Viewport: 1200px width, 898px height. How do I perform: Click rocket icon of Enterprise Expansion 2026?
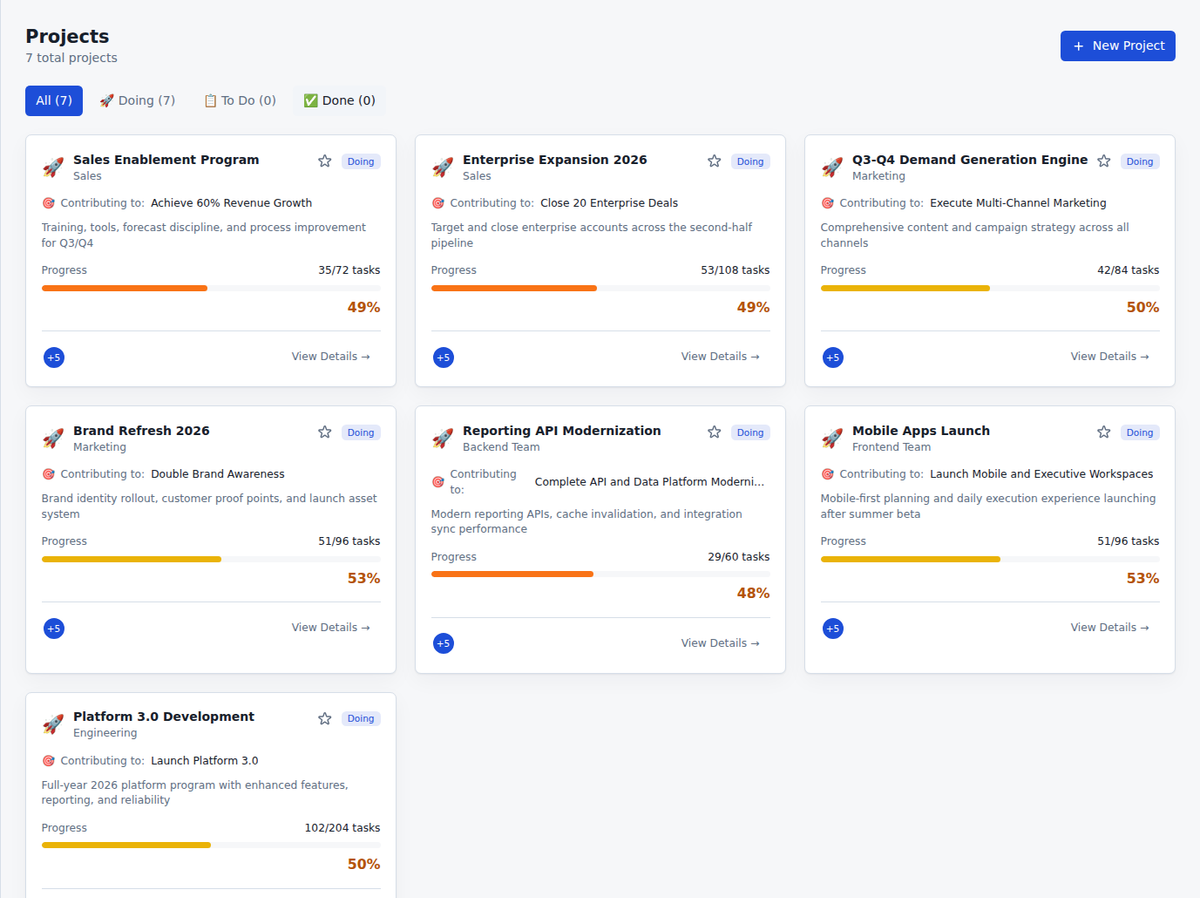pyautogui.click(x=442, y=167)
